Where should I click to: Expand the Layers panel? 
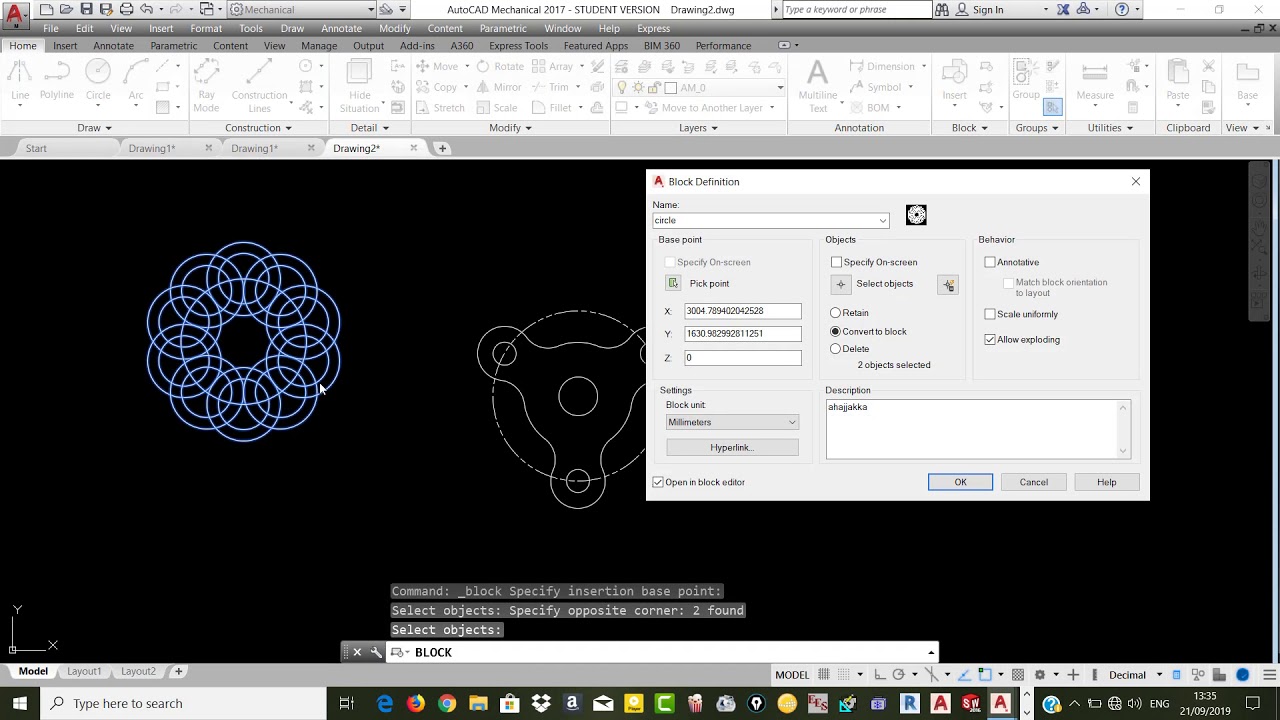coord(698,128)
